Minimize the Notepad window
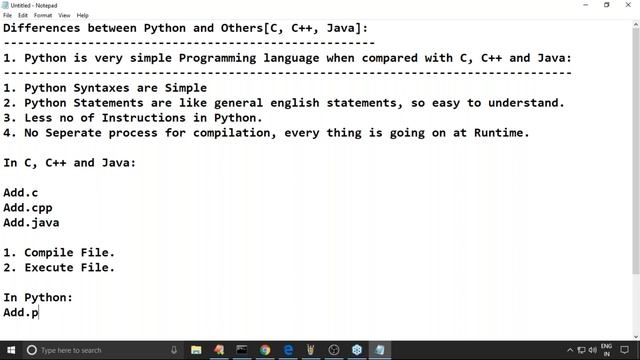The width and height of the screenshot is (640, 360). coord(586,5)
